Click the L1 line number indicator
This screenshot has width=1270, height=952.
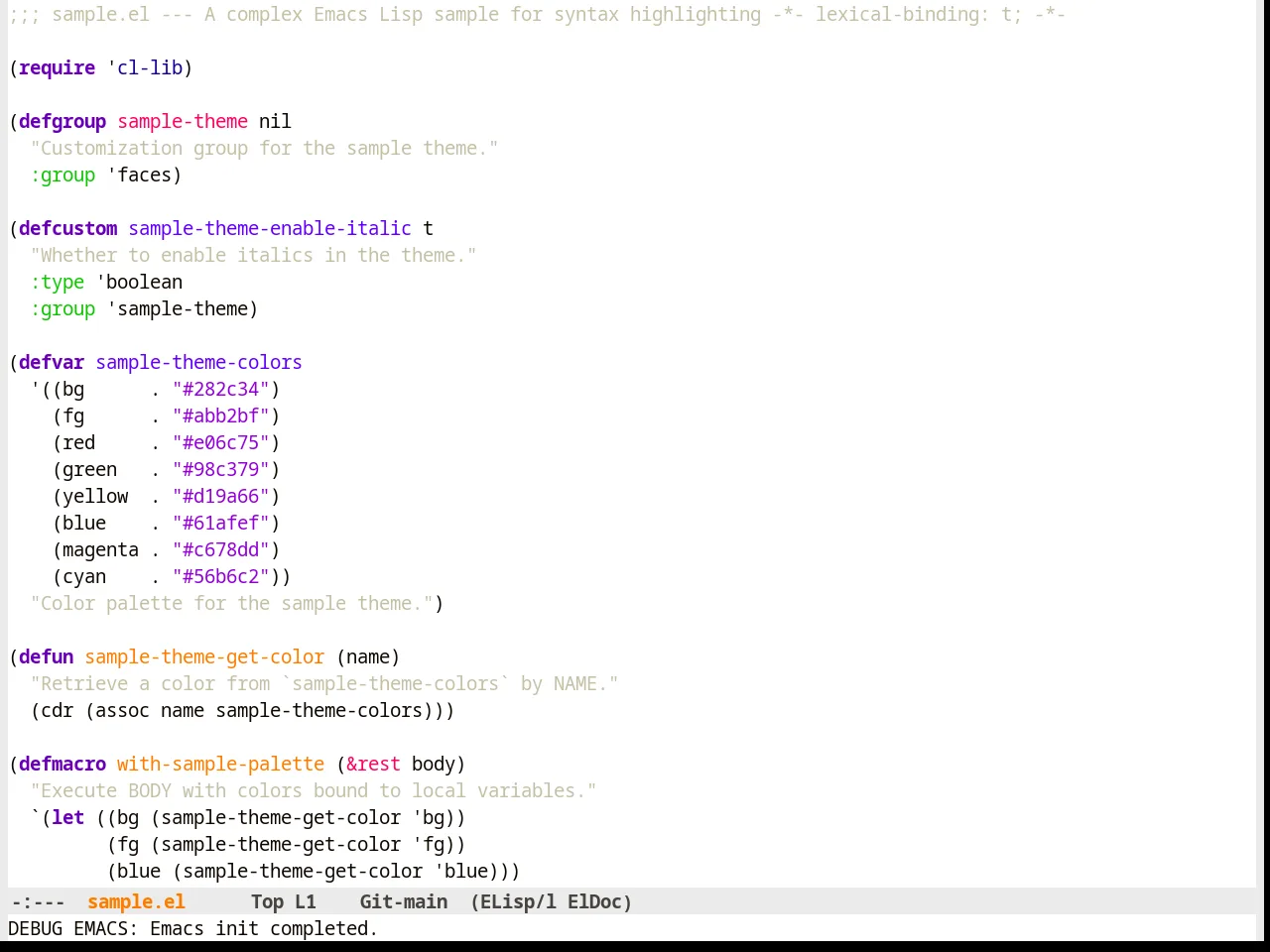[x=305, y=901]
